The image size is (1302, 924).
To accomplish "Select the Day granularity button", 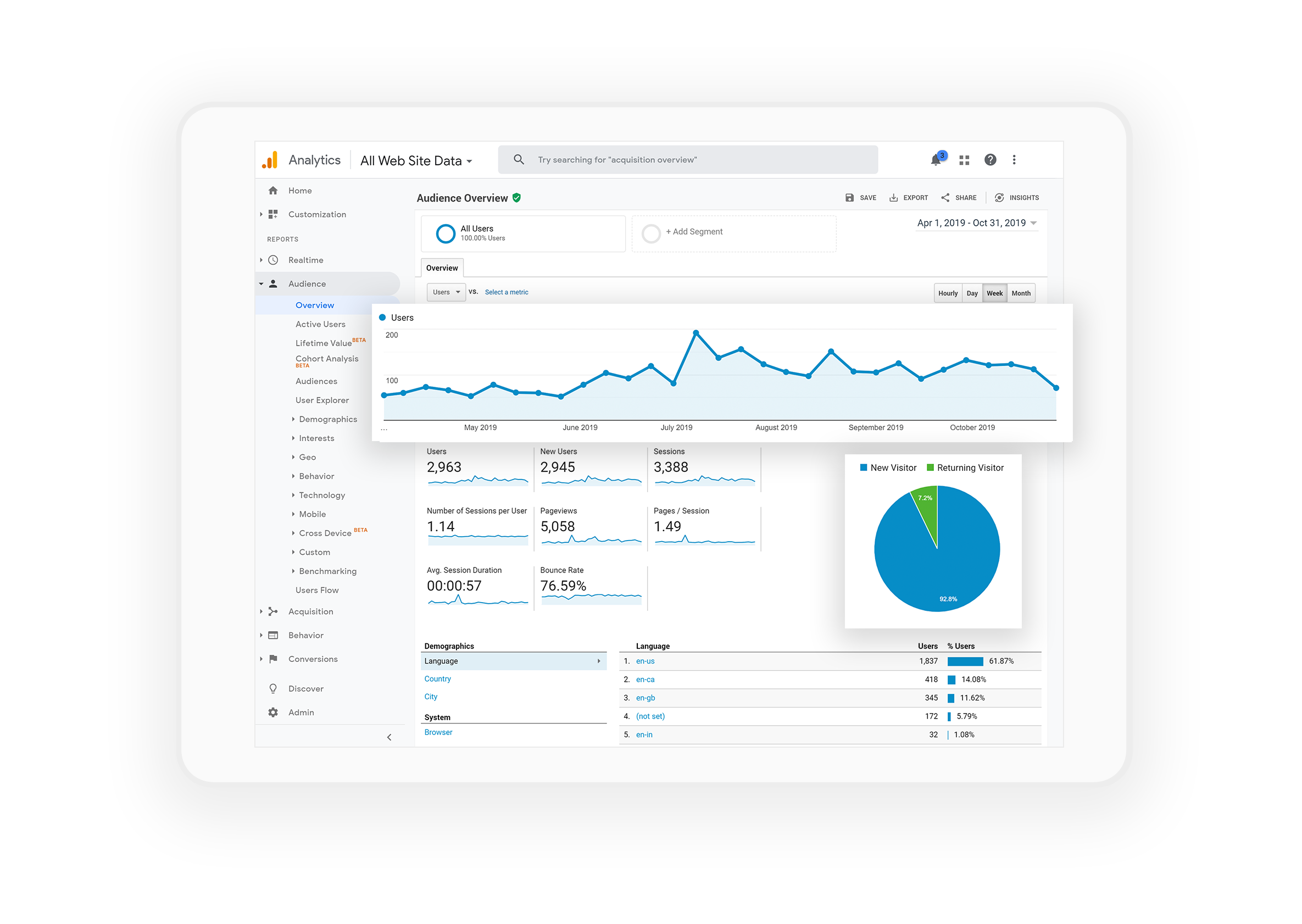I will tap(972, 293).
